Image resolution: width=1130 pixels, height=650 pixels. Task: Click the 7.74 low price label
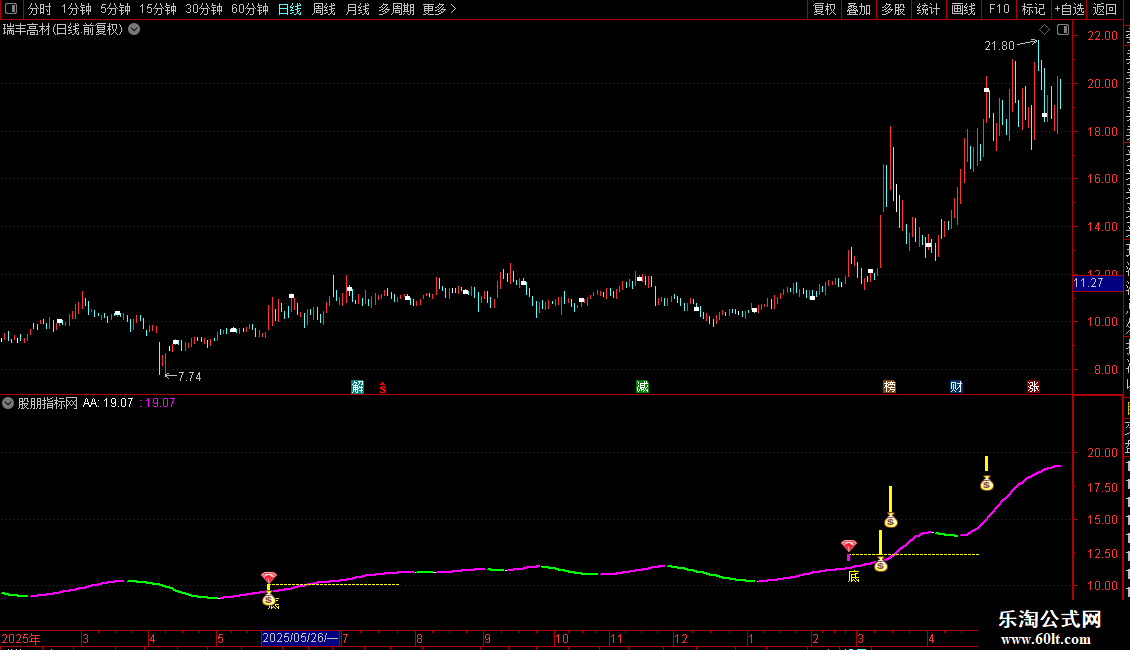pos(190,377)
